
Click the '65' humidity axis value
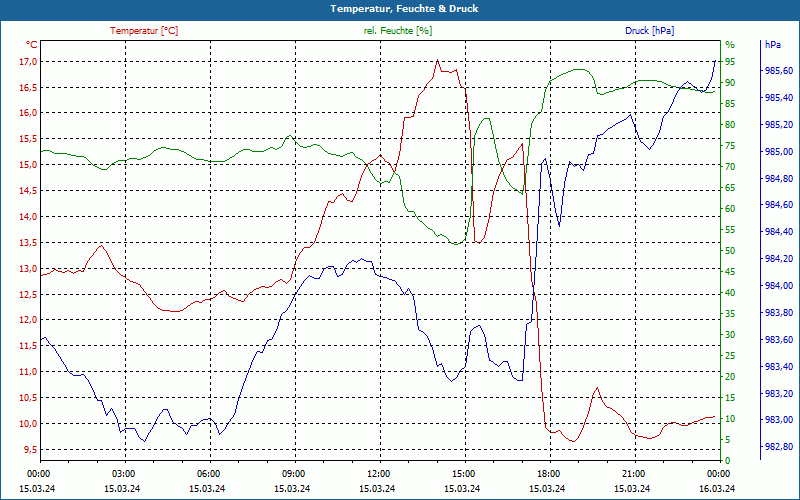pos(730,188)
